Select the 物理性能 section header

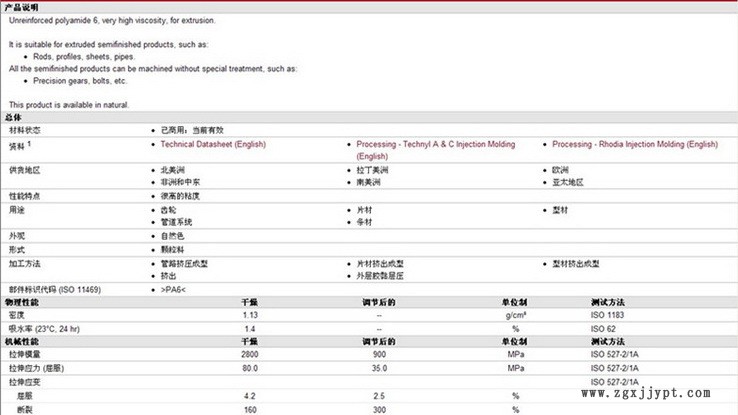[22, 302]
